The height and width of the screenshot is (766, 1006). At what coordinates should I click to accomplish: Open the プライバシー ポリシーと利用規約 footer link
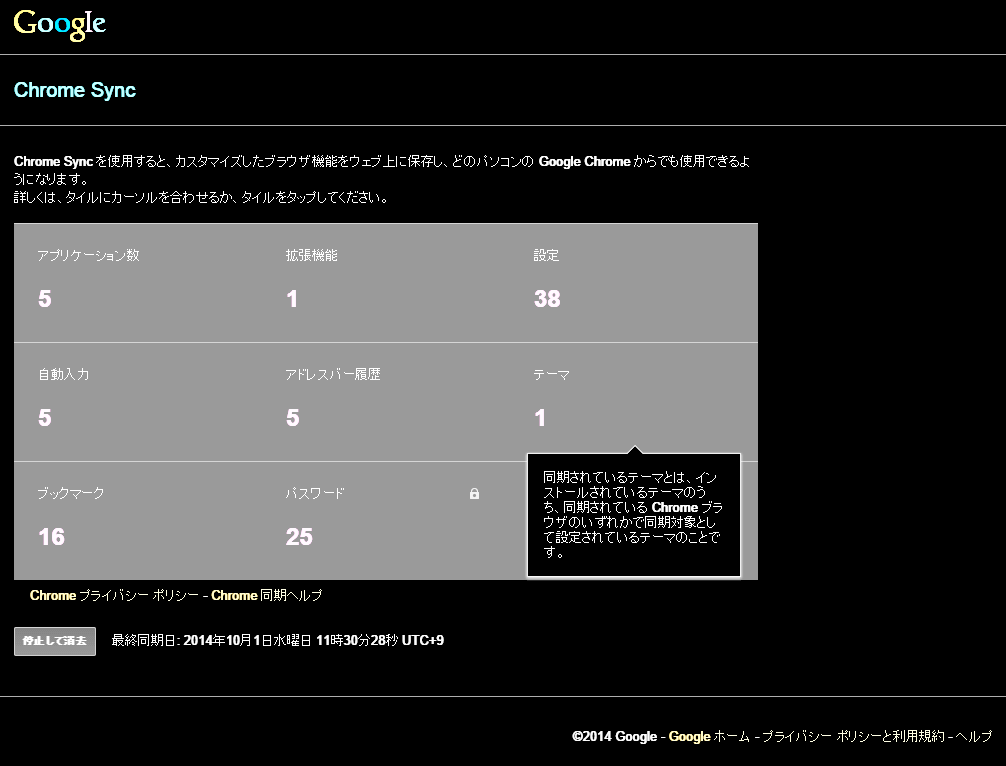(853, 736)
